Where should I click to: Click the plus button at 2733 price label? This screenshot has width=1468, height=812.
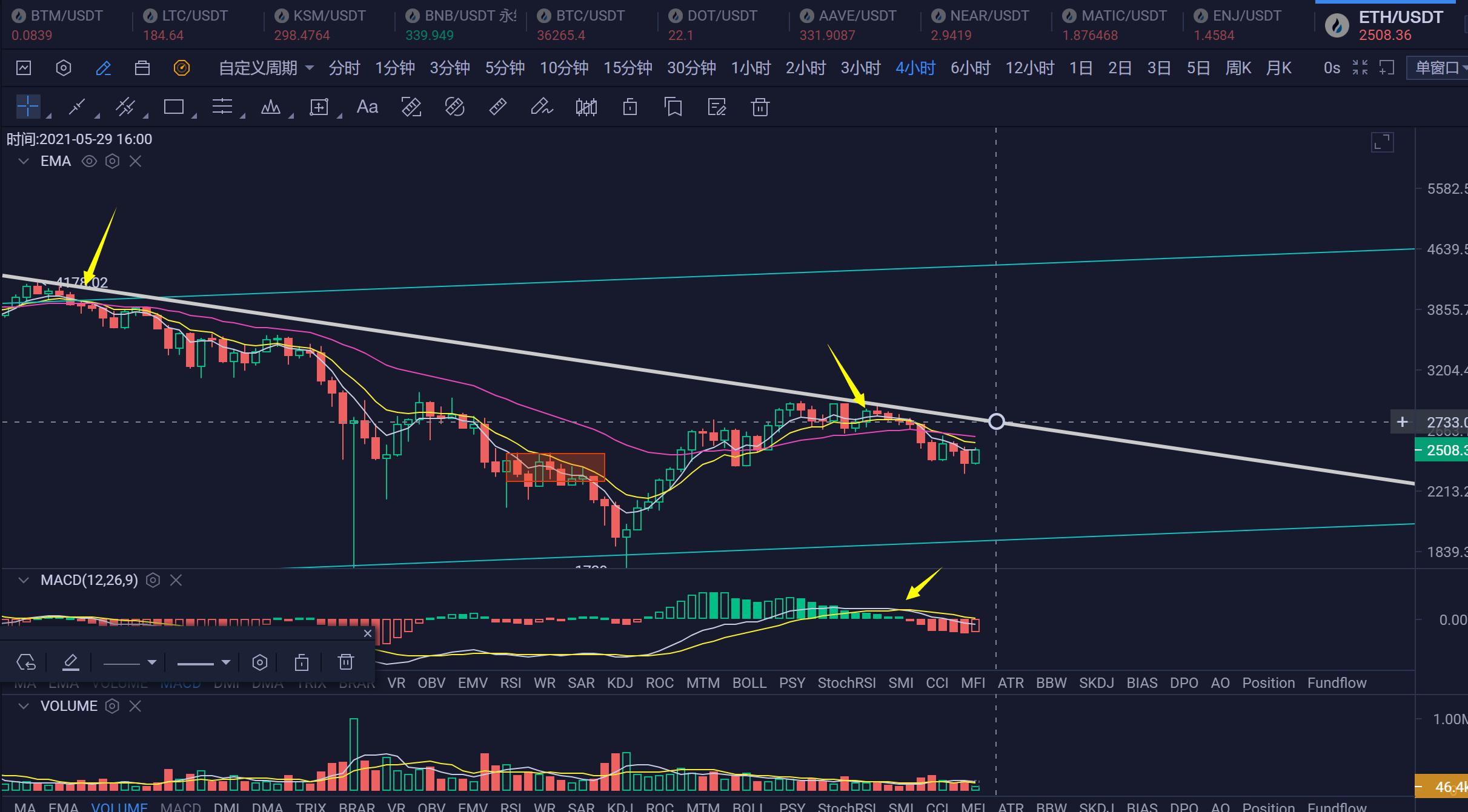point(1402,422)
